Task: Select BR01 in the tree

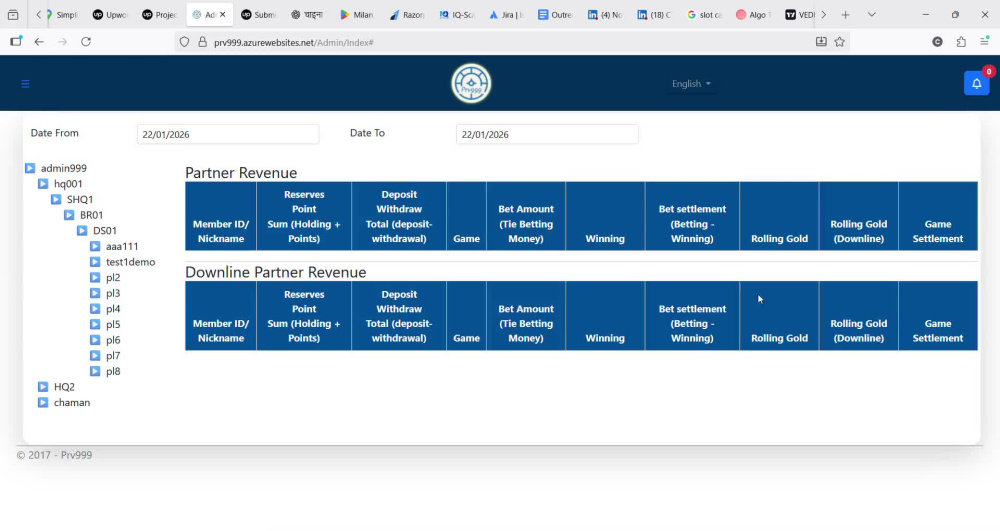Action: (92, 215)
